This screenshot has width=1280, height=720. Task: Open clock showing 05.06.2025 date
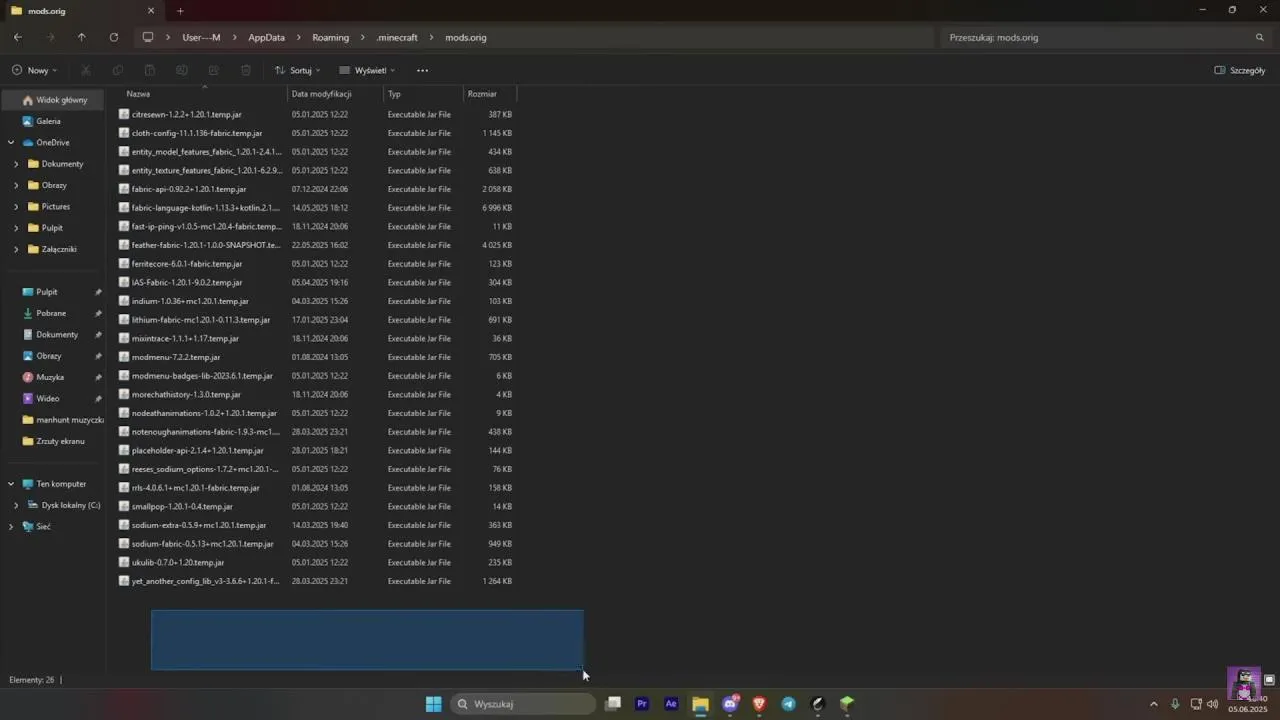[x=1247, y=704]
